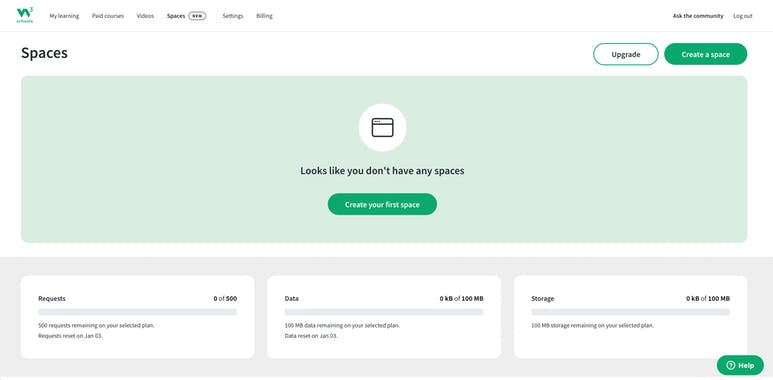The image size is (773, 380).
Task: Click "Requests reset on Jan 03" text
Action: (70, 336)
